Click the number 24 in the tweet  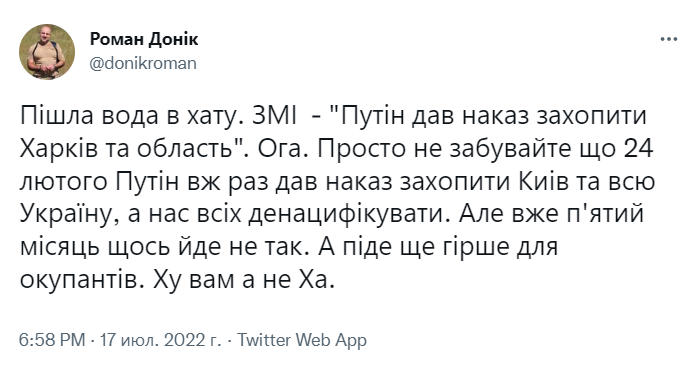[x=638, y=149]
